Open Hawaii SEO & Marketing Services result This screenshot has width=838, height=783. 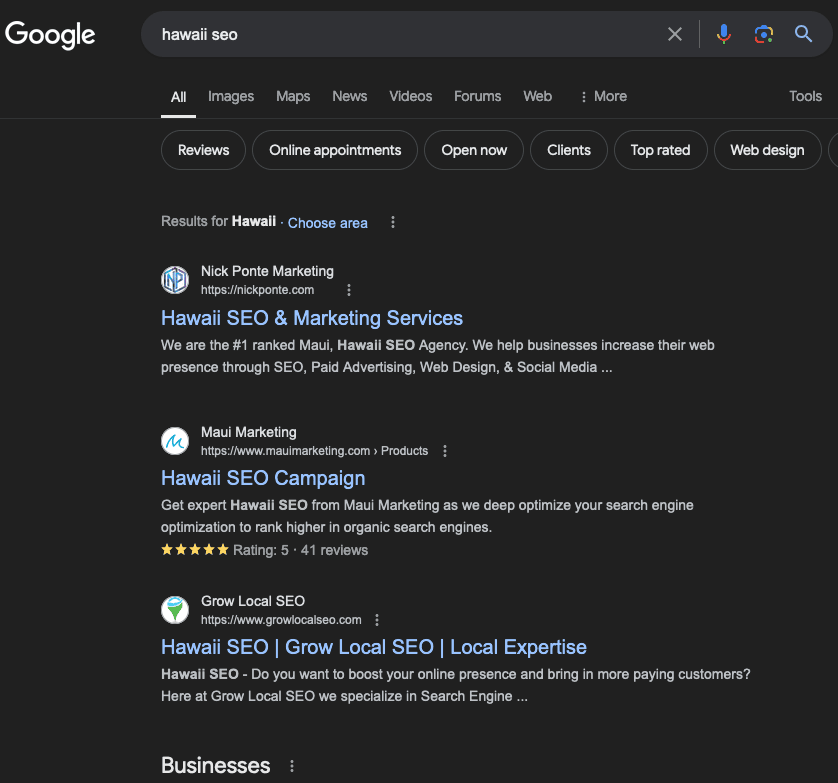click(312, 318)
